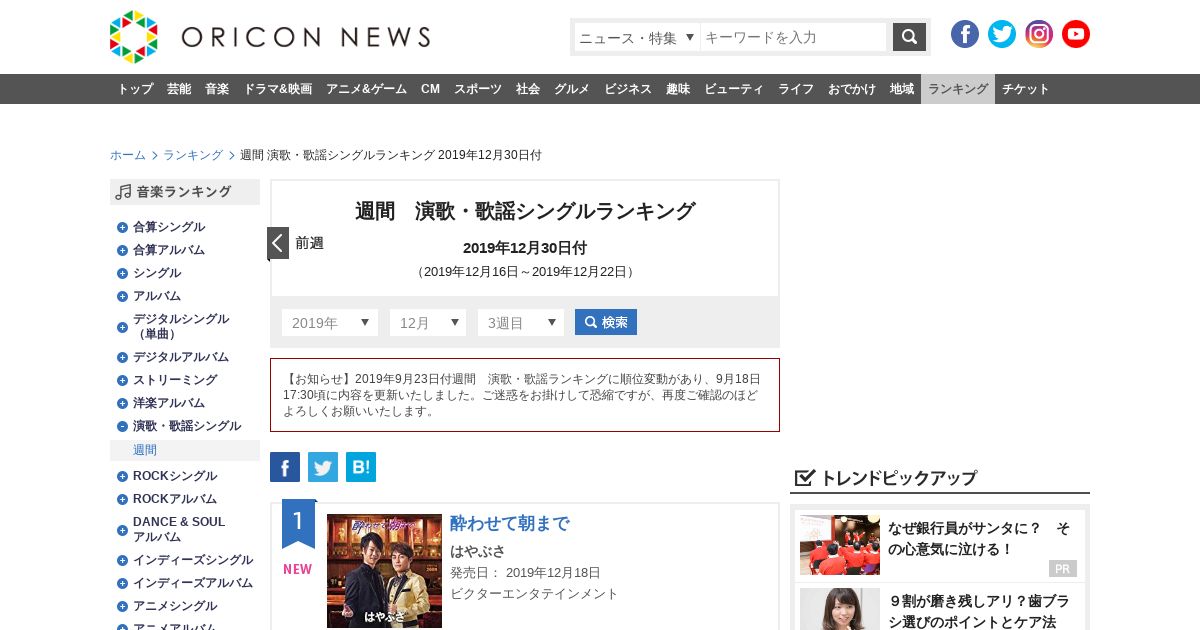Open スポーツ in navigation bar

pyautogui.click(x=478, y=89)
